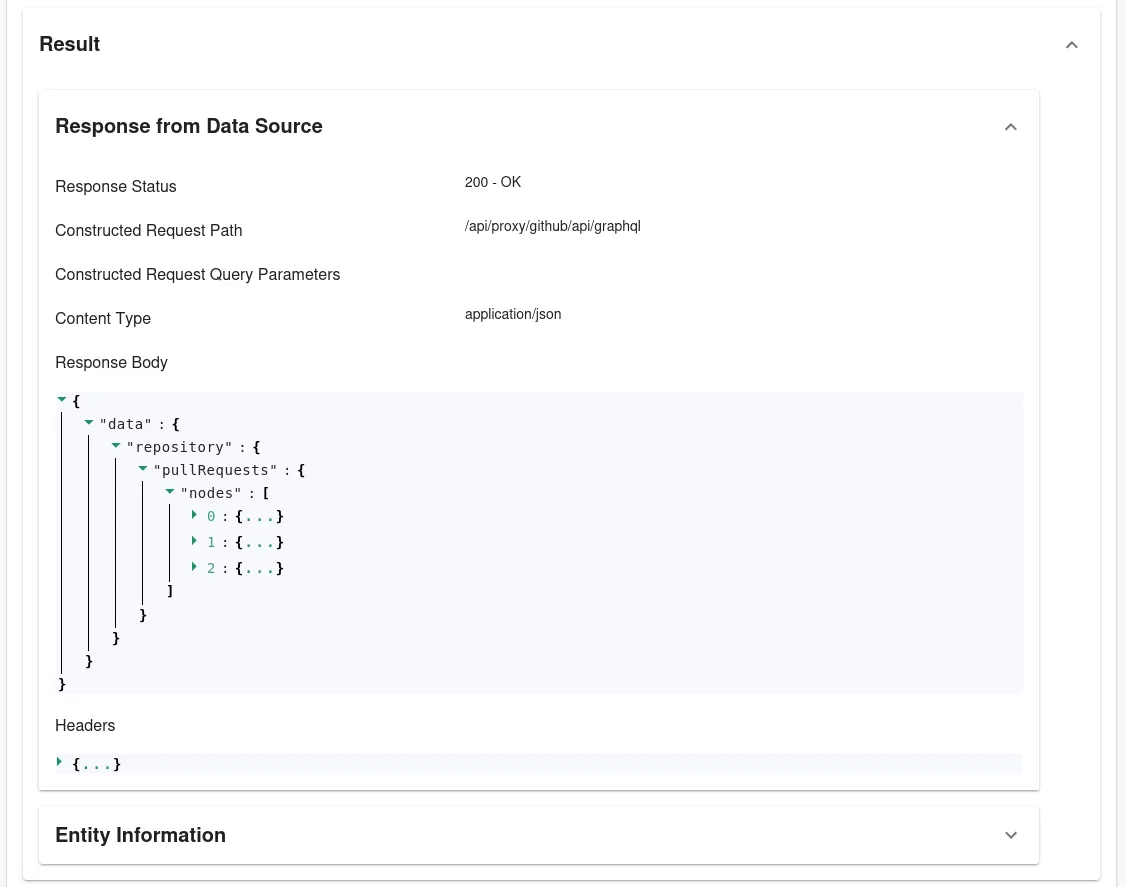Click the /api/proxy/github/api/graphql path text
The width and height of the screenshot is (1126, 887).
pyautogui.click(x=553, y=226)
